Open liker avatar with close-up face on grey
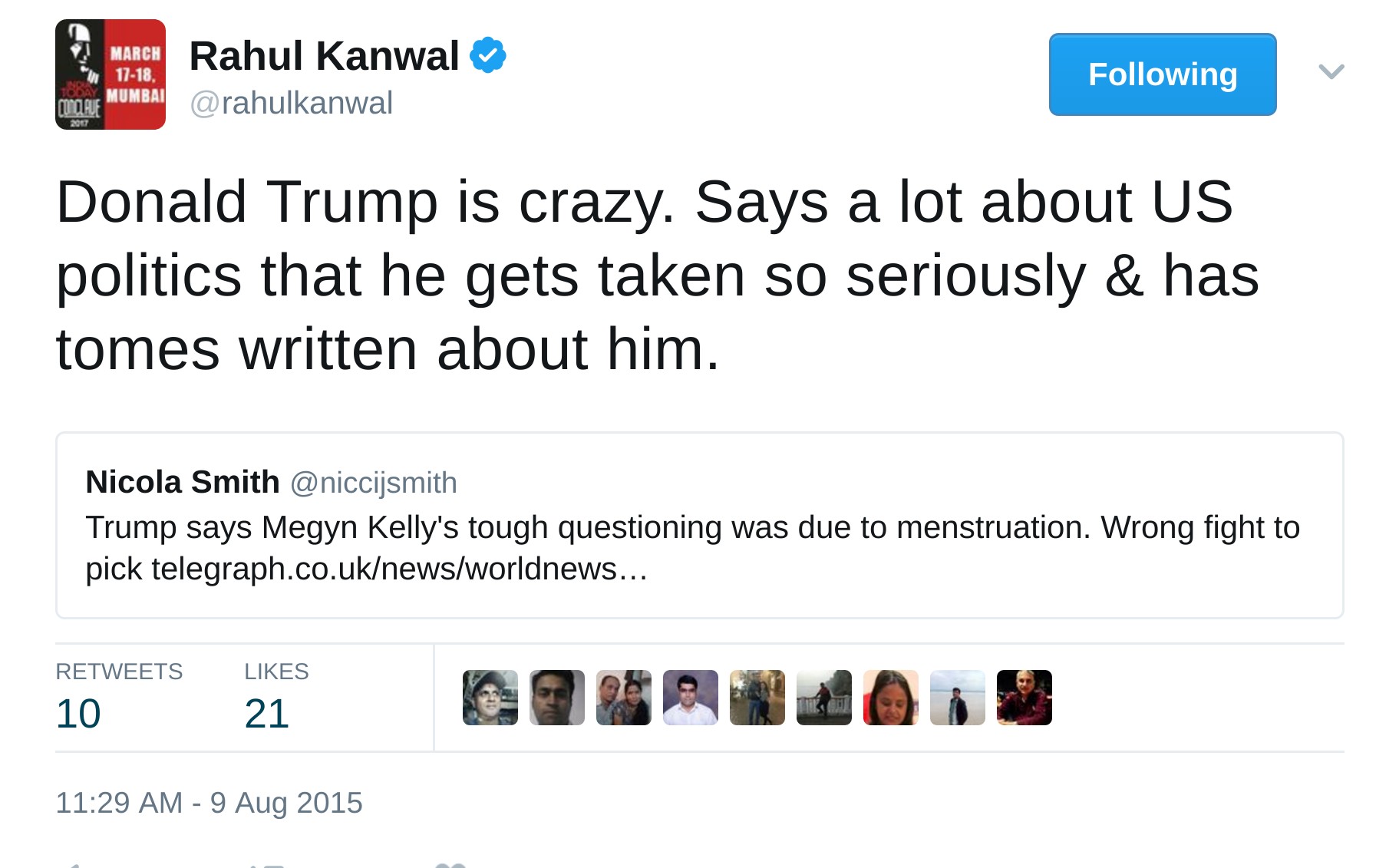 [x=557, y=698]
